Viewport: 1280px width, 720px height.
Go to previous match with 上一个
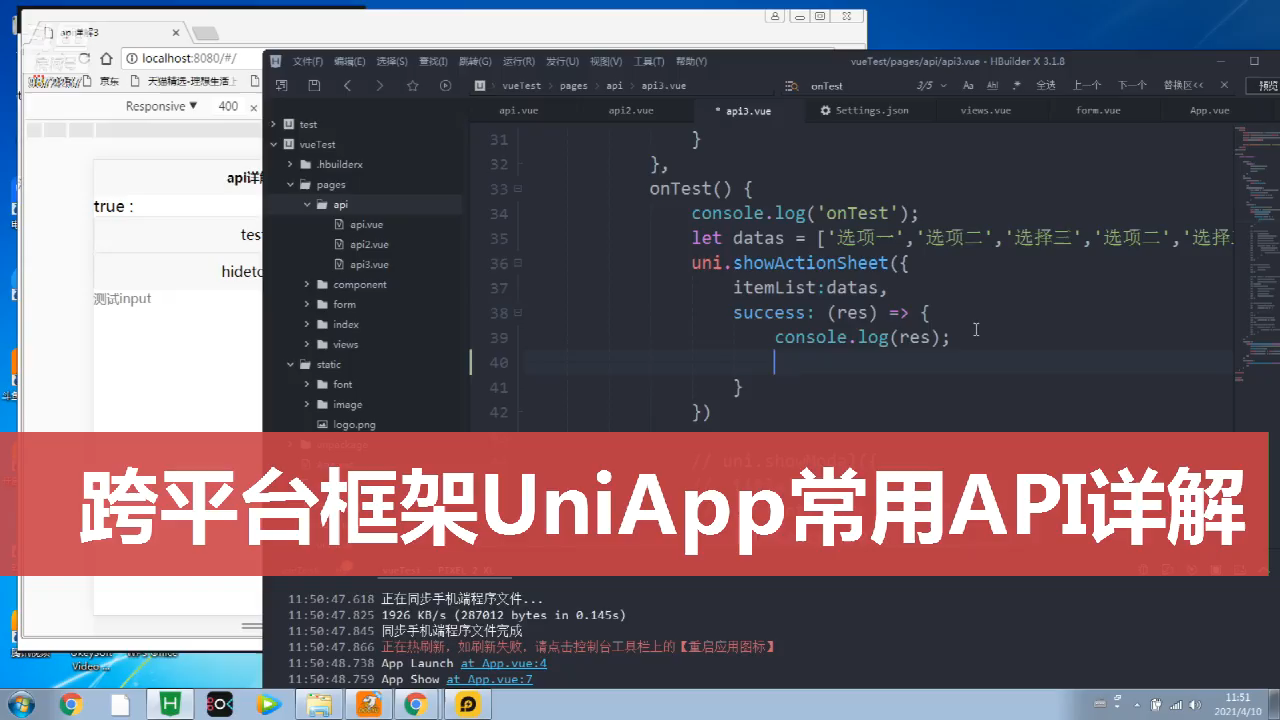[x=1087, y=86]
